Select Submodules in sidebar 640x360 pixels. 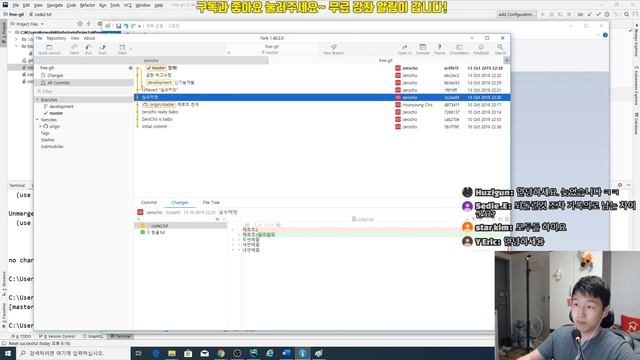[x=52, y=147]
